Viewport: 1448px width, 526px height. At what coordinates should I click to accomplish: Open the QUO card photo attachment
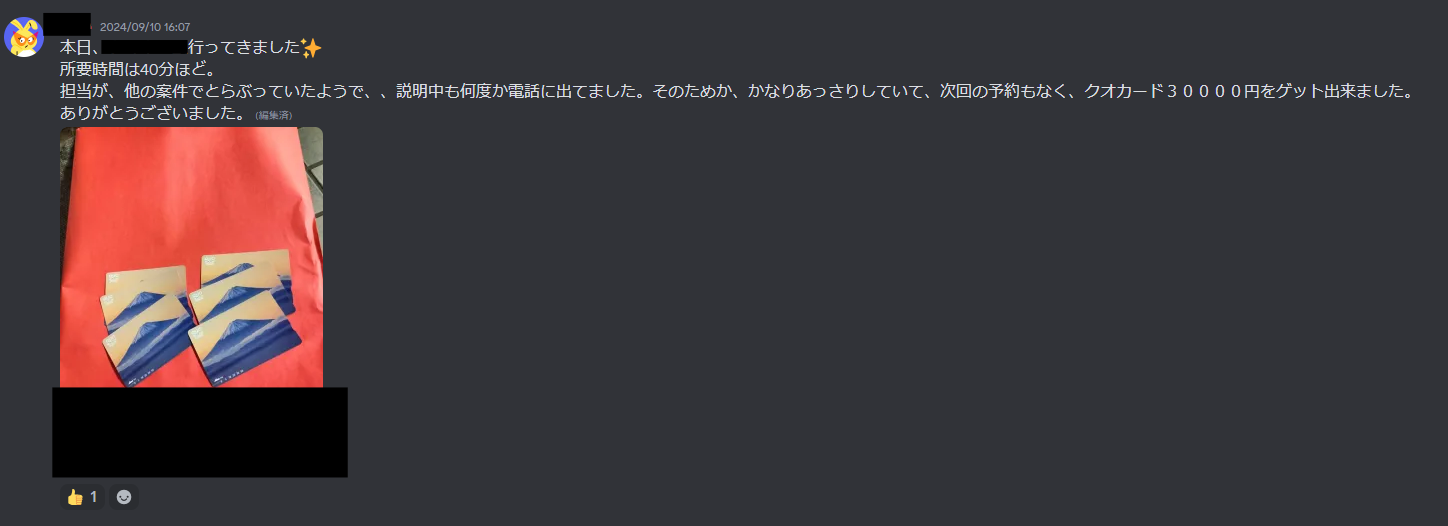click(x=191, y=257)
